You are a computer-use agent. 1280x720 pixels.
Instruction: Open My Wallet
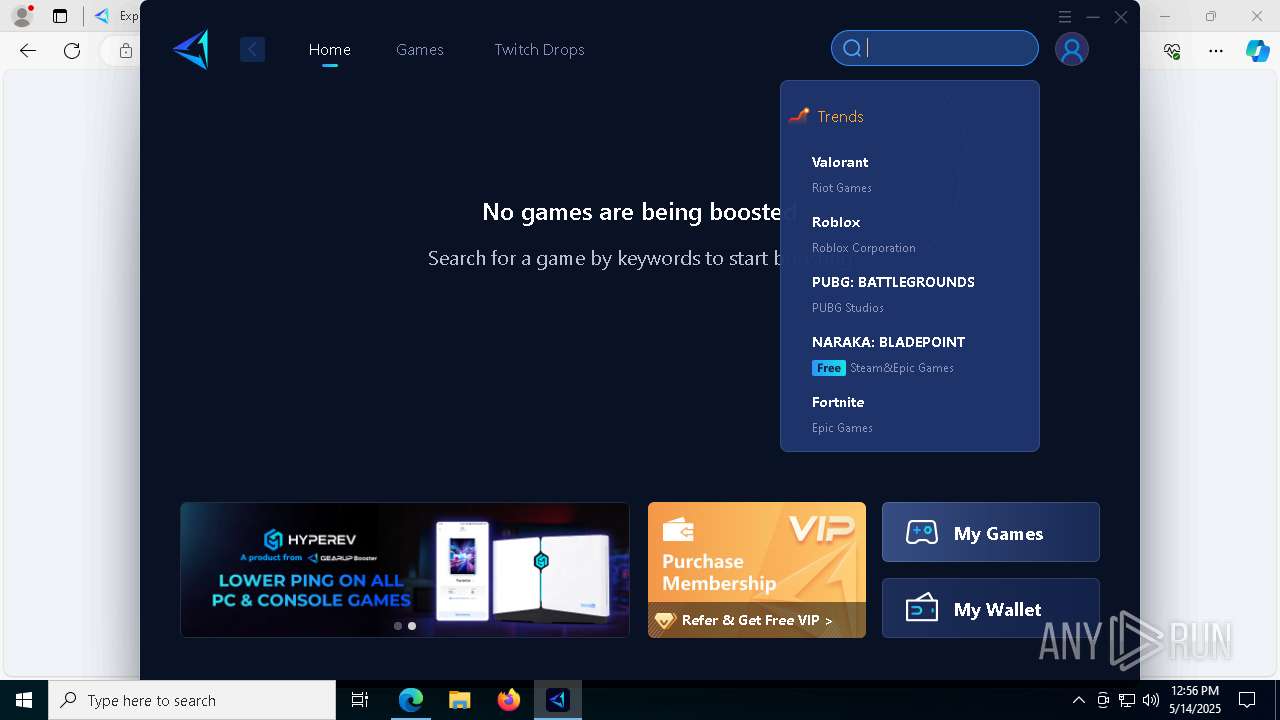991,608
